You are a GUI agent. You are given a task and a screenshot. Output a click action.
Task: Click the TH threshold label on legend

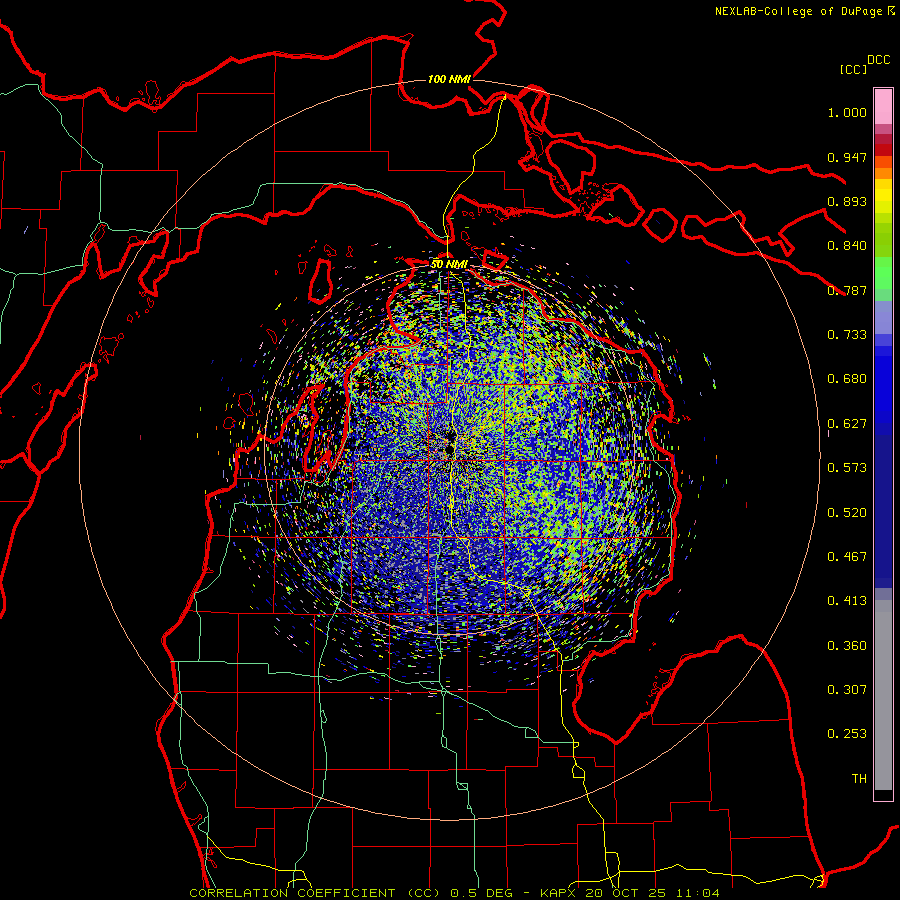[859, 779]
